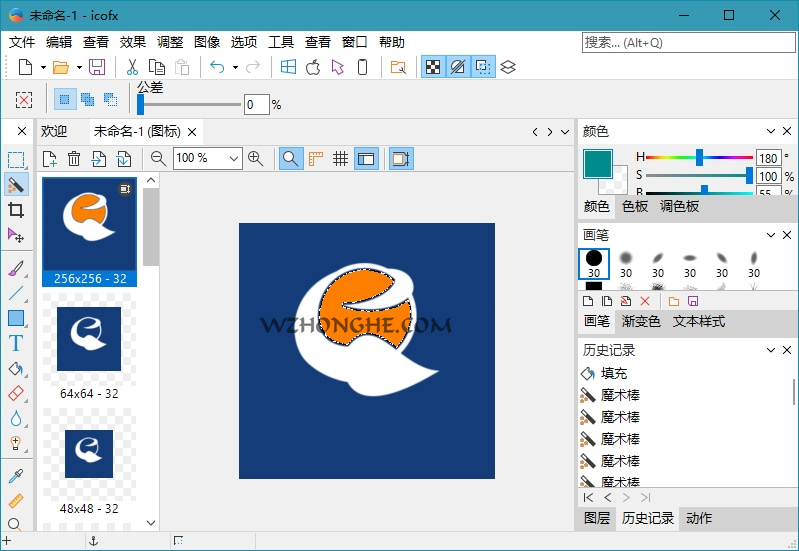Click the teal foreground color swatch

tap(598, 165)
